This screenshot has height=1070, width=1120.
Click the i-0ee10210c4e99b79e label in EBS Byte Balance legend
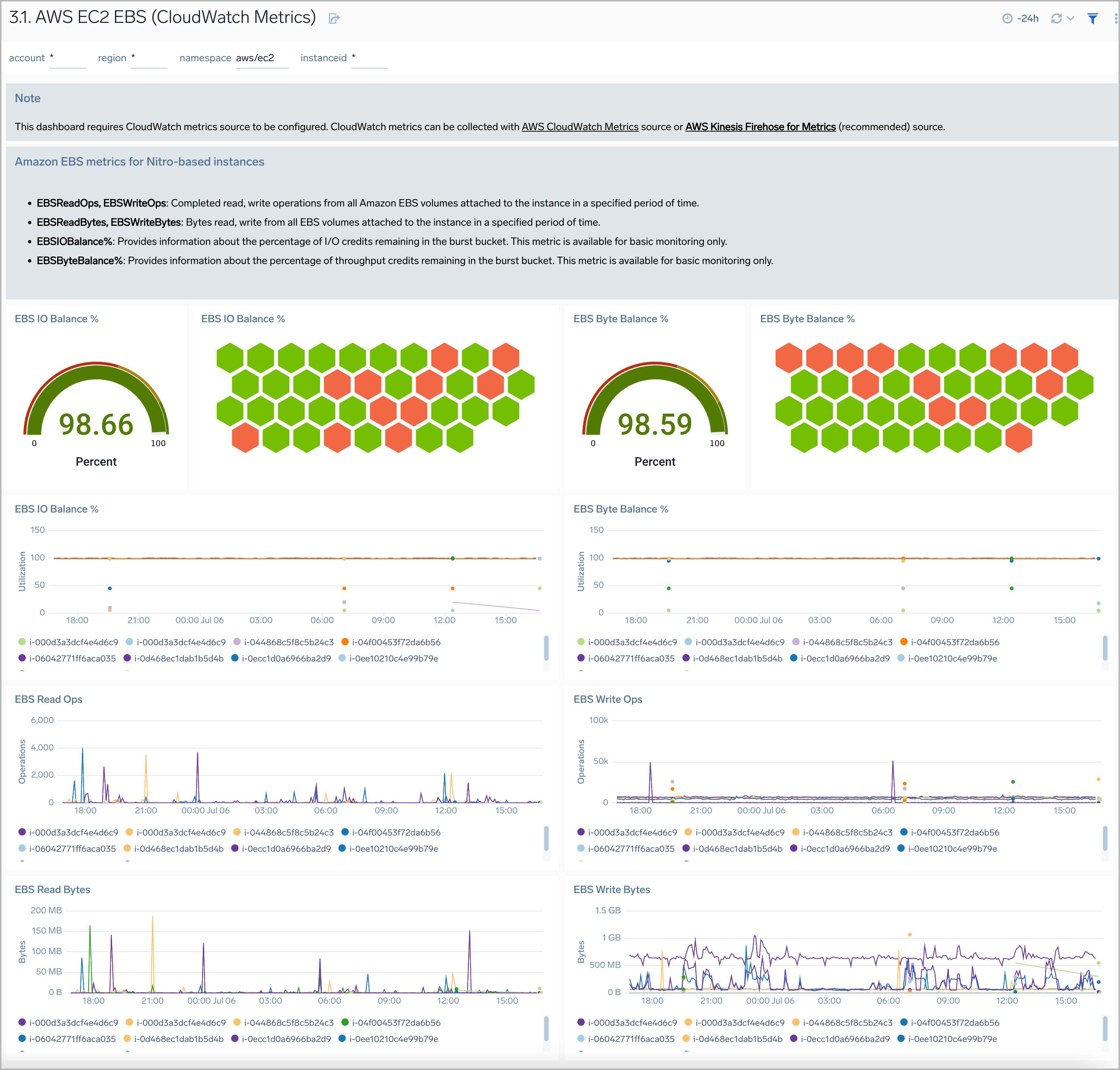click(x=952, y=658)
